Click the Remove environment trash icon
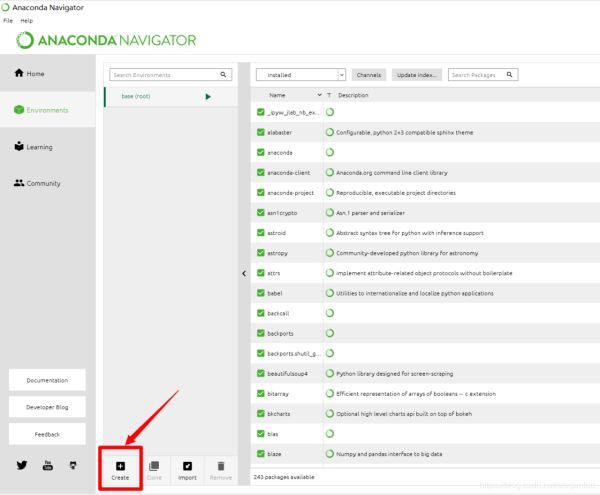Screen dimensions: 600x495 [x=220, y=465]
